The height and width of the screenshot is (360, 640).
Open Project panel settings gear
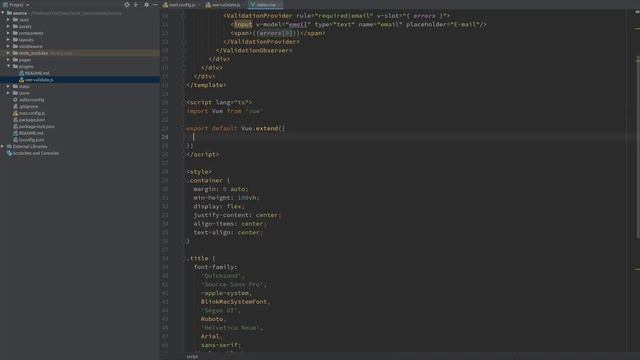point(147,4)
